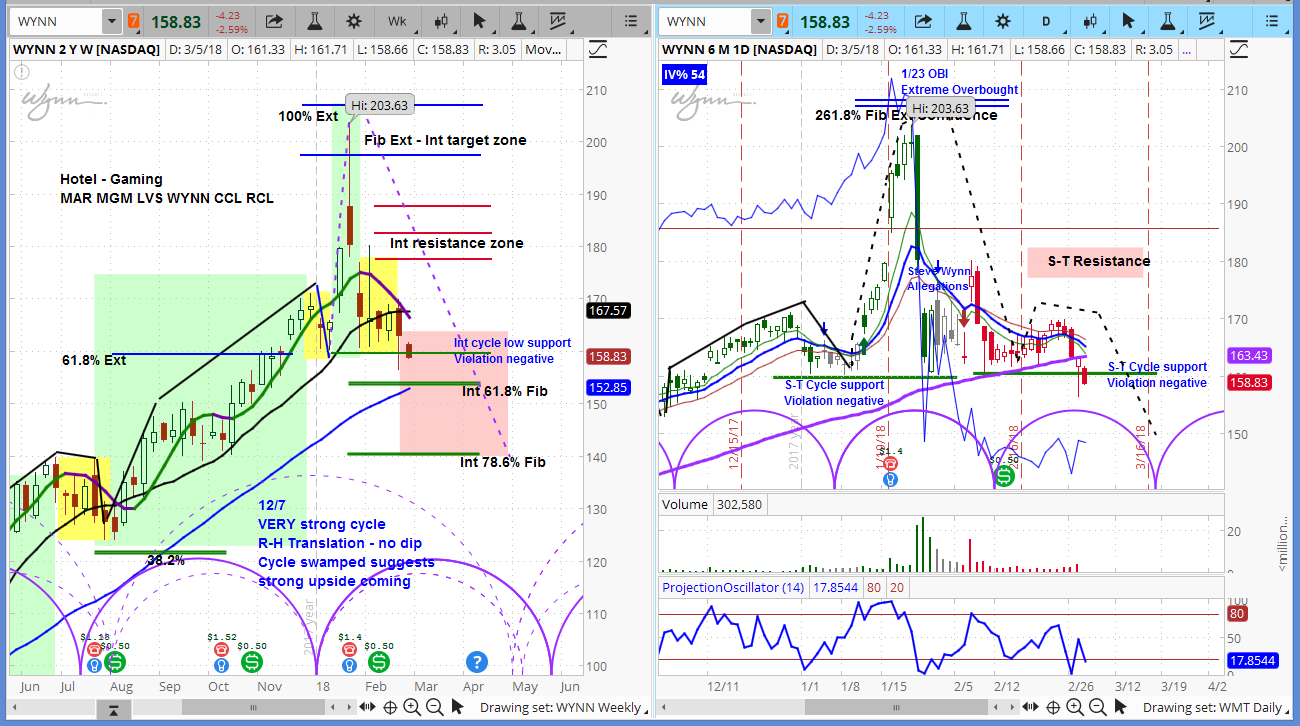Click the crosshair icon below left chart
This screenshot has height=726, width=1300.
390,708
